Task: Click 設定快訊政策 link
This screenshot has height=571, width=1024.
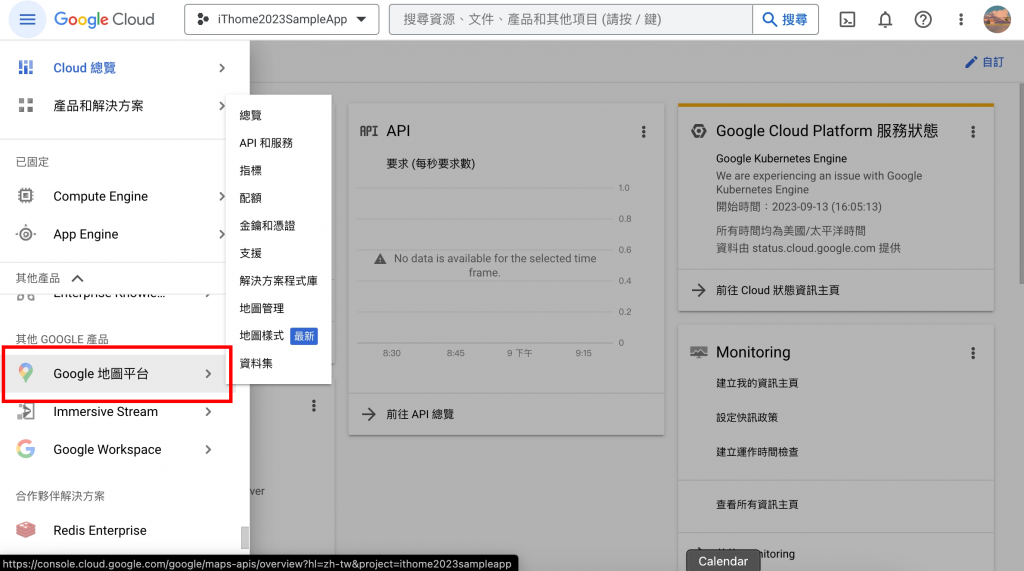Action: click(x=746, y=417)
